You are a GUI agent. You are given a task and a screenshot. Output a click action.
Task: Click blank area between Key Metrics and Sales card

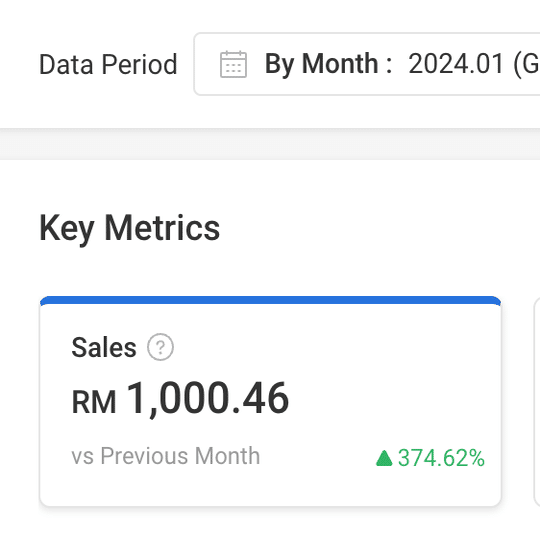270,272
